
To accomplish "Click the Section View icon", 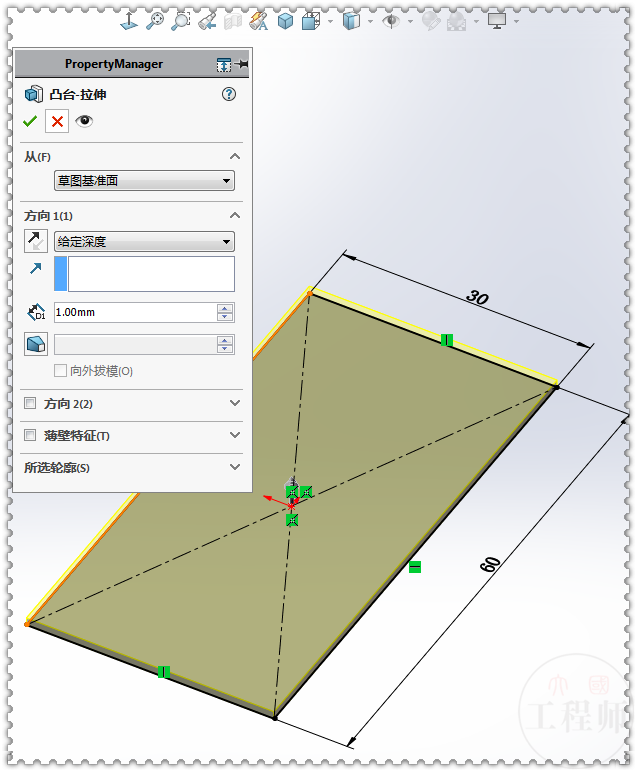I will point(233,22).
